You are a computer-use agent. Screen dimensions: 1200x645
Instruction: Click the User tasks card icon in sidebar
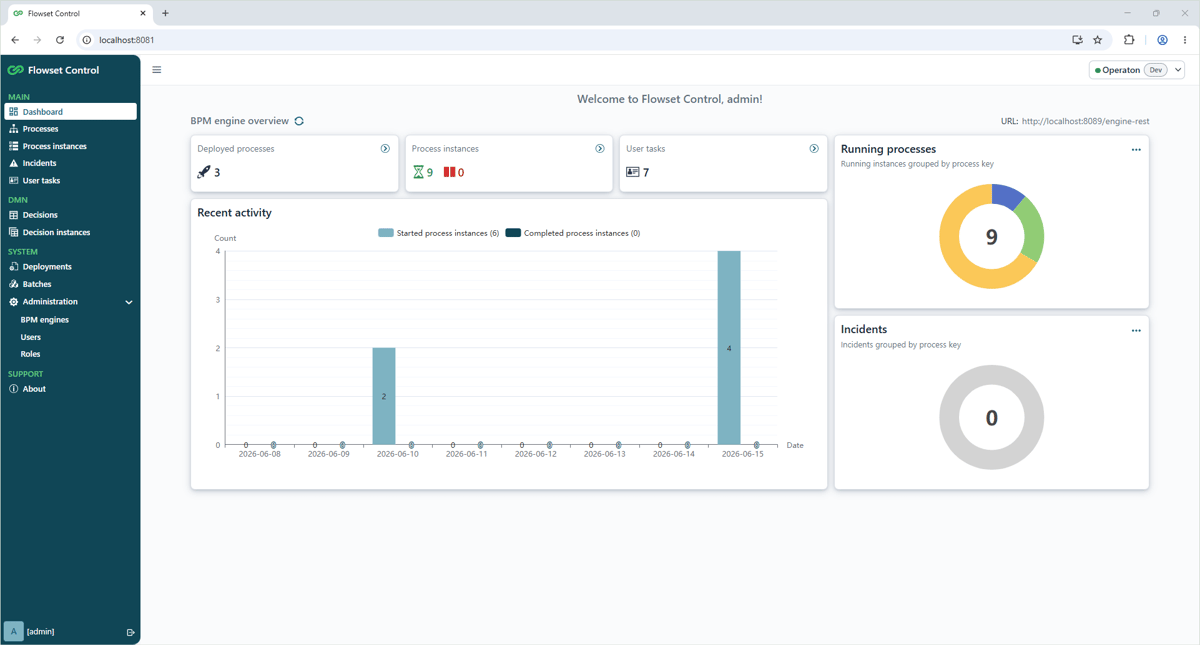point(13,181)
